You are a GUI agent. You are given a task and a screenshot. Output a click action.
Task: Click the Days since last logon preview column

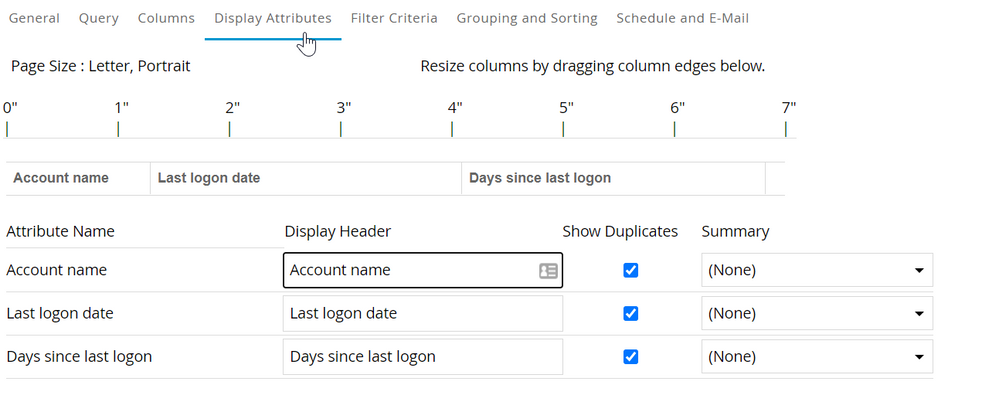[540, 179]
